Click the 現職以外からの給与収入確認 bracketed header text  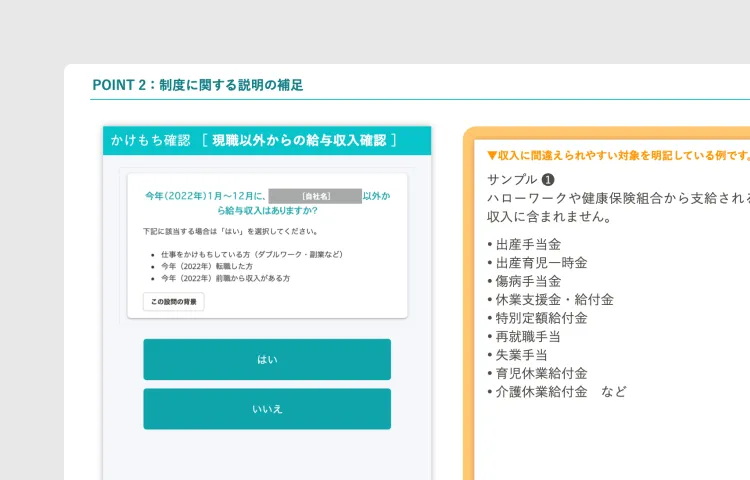coord(299,140)
